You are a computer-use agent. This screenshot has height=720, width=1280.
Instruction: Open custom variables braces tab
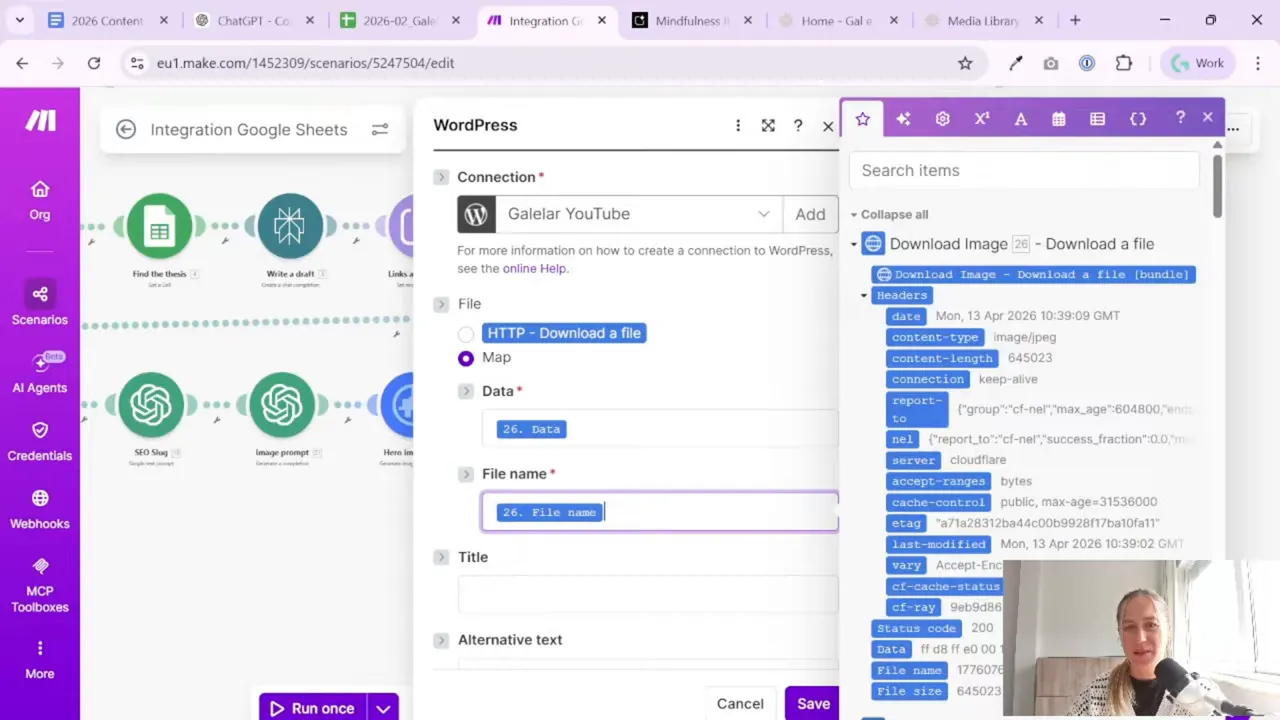[1138, 119]
